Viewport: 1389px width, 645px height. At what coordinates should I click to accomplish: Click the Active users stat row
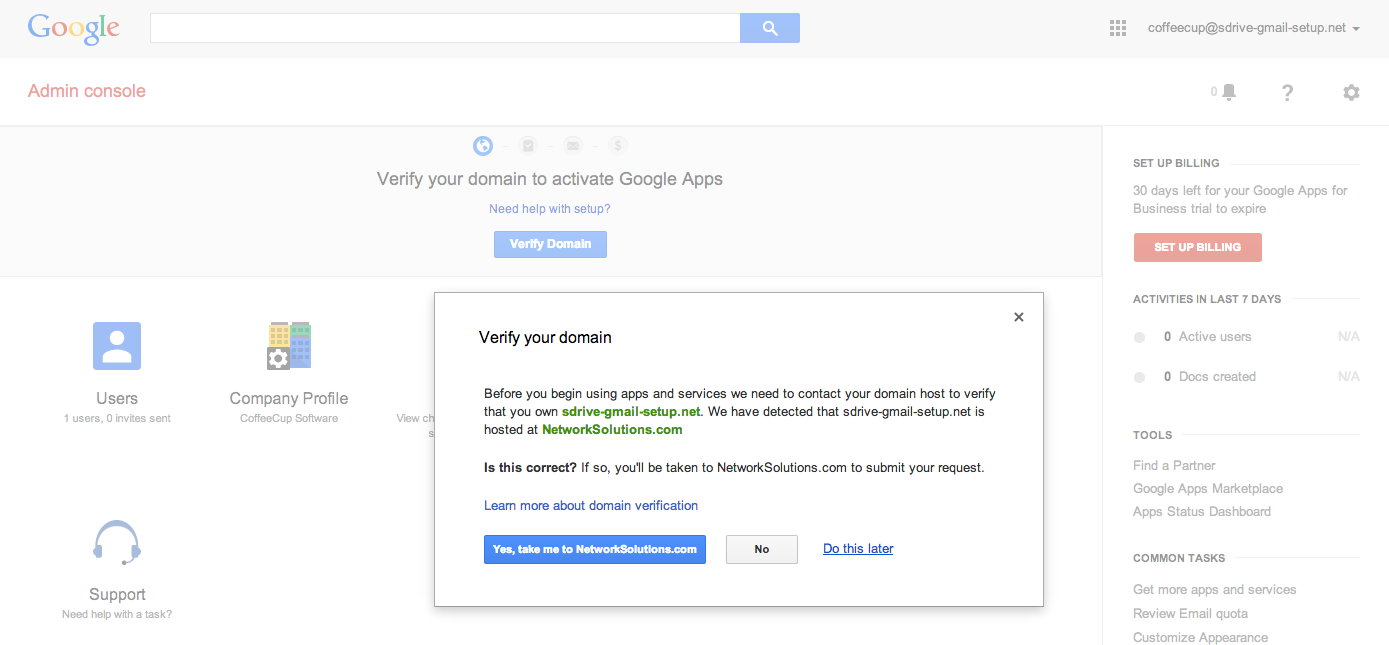click(x=1246, y=337)
